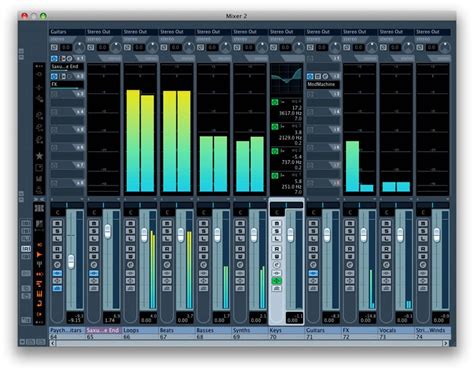Select the Saxu...e End channel name label
The width and height of the screenshot is (474, 371).
pos(103,330)
